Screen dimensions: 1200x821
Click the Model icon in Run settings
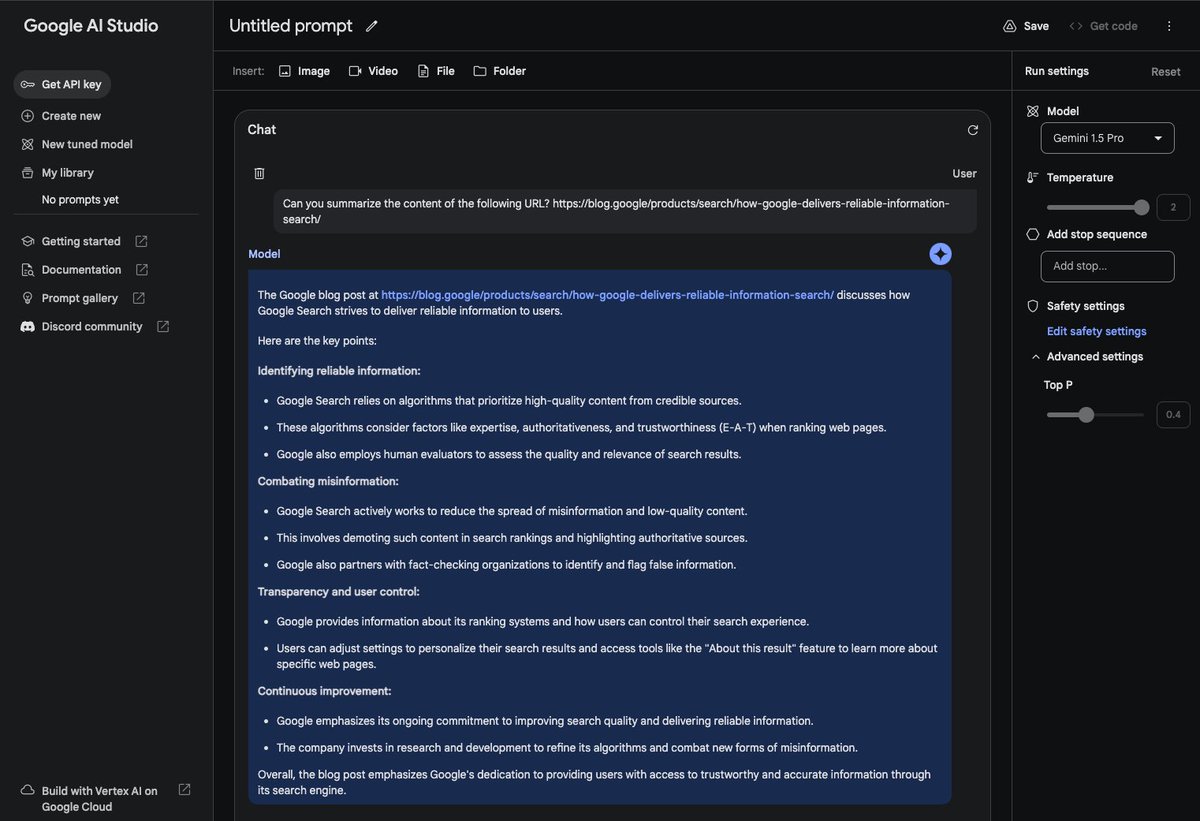click(1033, 111)
